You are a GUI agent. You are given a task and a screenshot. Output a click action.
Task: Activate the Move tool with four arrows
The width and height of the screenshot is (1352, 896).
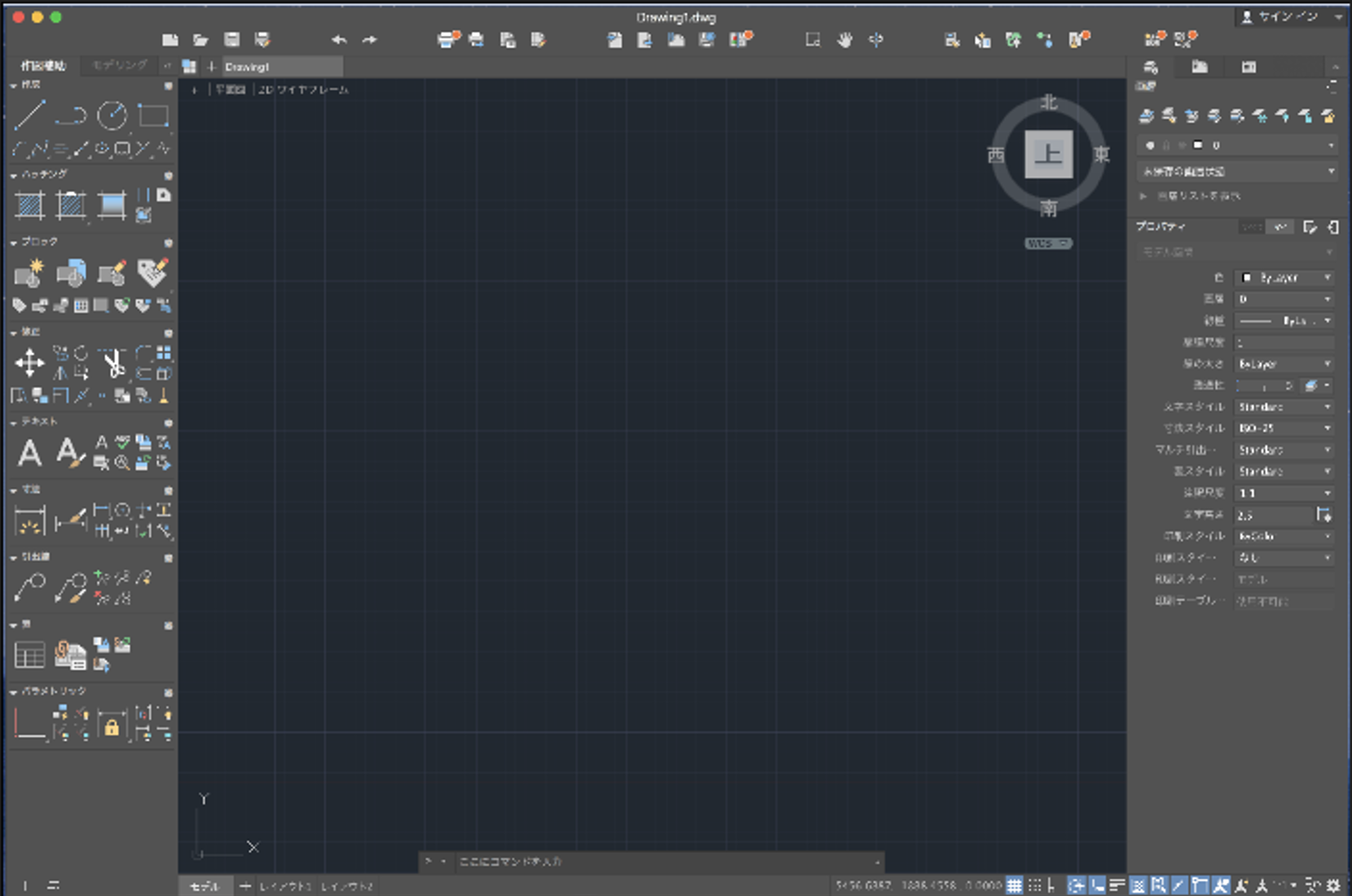29,363
